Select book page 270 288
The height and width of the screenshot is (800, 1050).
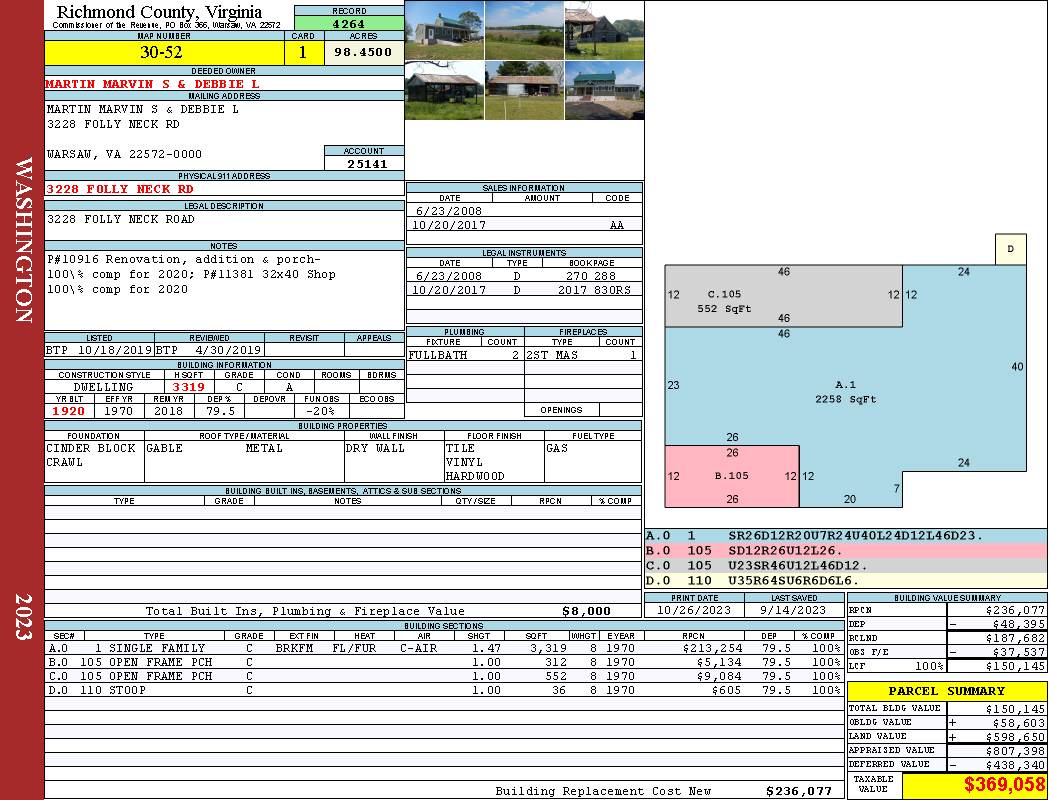pyautogui.click(x=591, y=275)
